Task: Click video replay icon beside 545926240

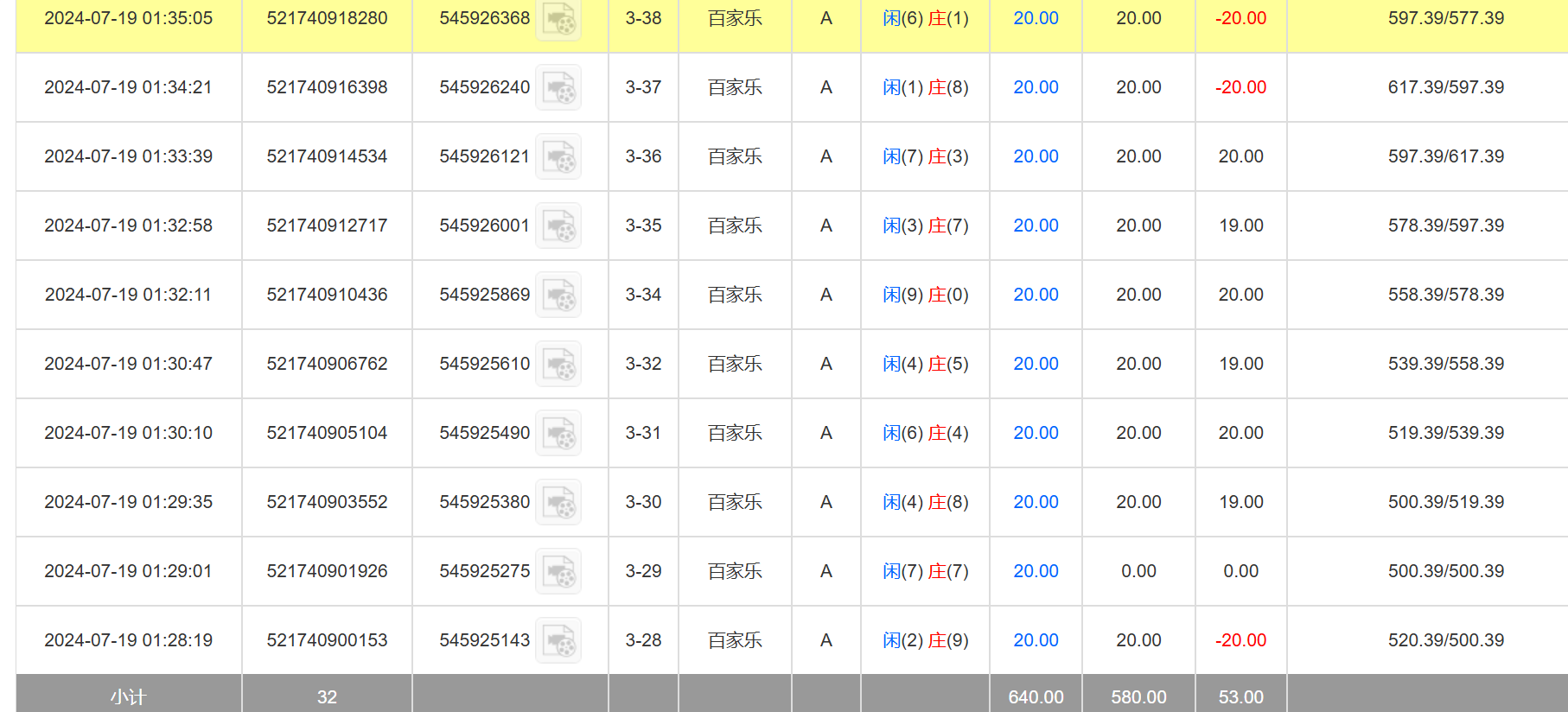Action: point(558,87)
